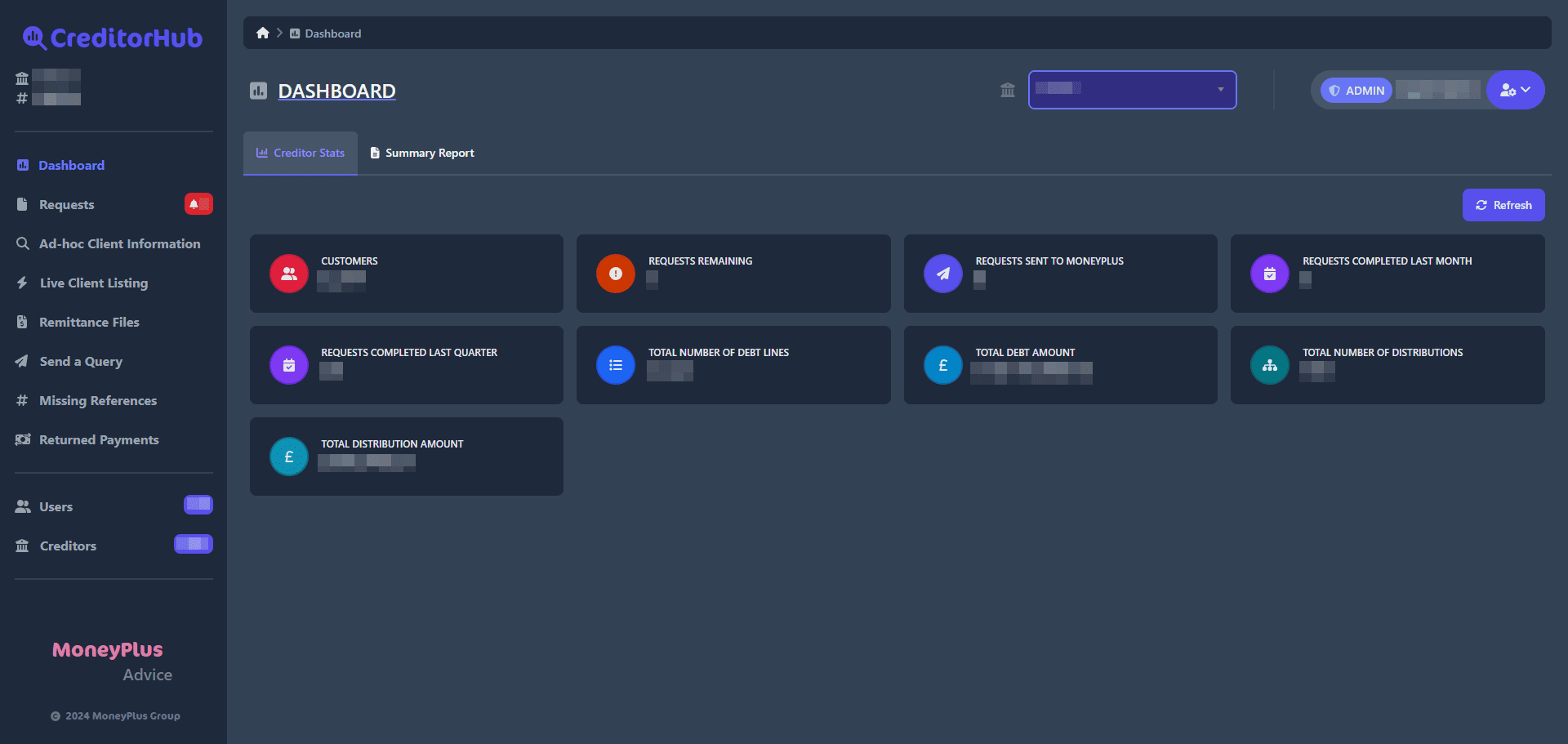The image size is (1568, 744).
Task: Open the user settings dropdown menu
Action: 1515,90
